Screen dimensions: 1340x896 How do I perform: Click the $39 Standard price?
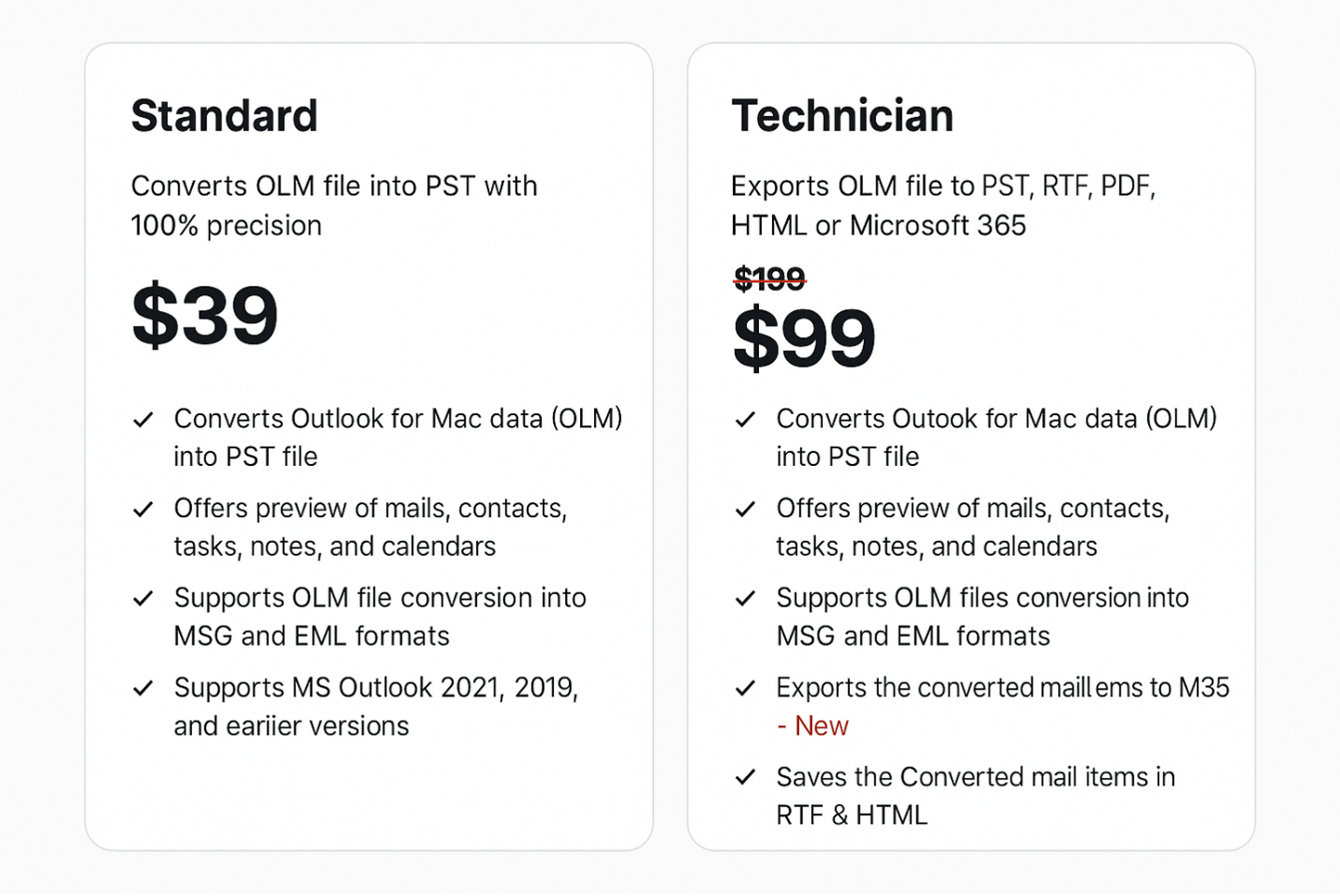point(205,316)
